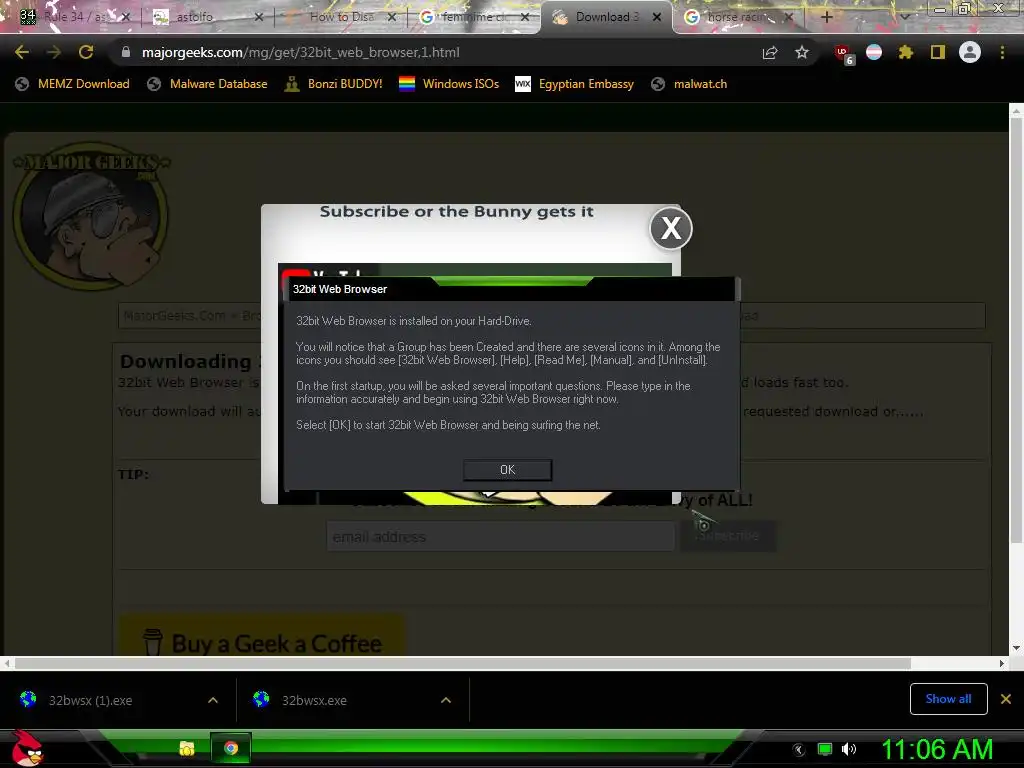Open File Explorer on taskbar
Viewport: 1024px width, 768px height.
[x=187, y=748]
